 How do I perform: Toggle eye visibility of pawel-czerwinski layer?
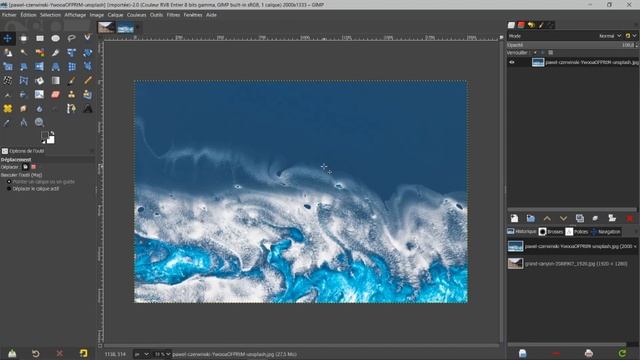click(x=512, y=62)
